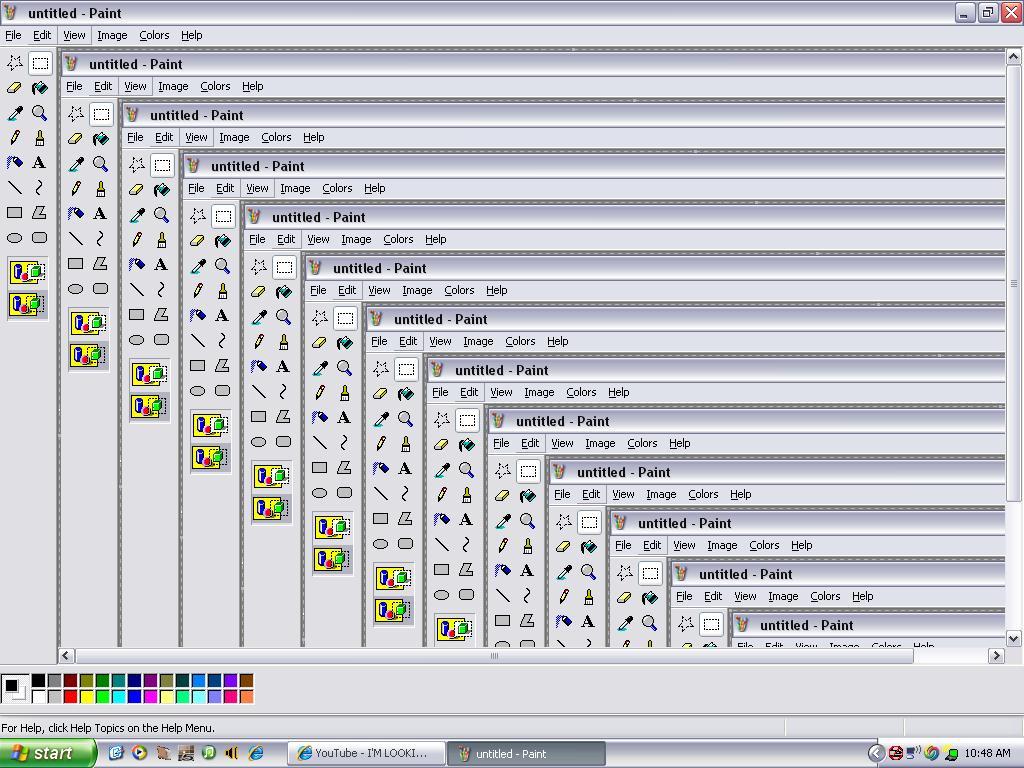The height and width of the screenshot is (768, 1024).
Task: Pick the red swatch in the color palette
Action: [x=71, y=696]
